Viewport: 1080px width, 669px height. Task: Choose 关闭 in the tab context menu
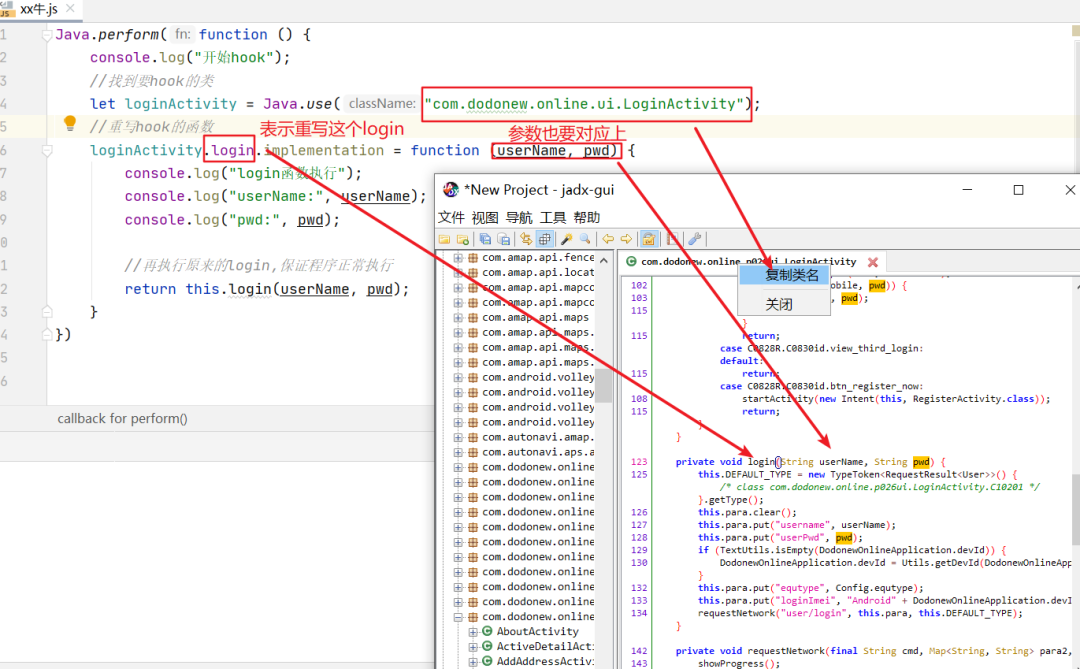pos(779,304)
